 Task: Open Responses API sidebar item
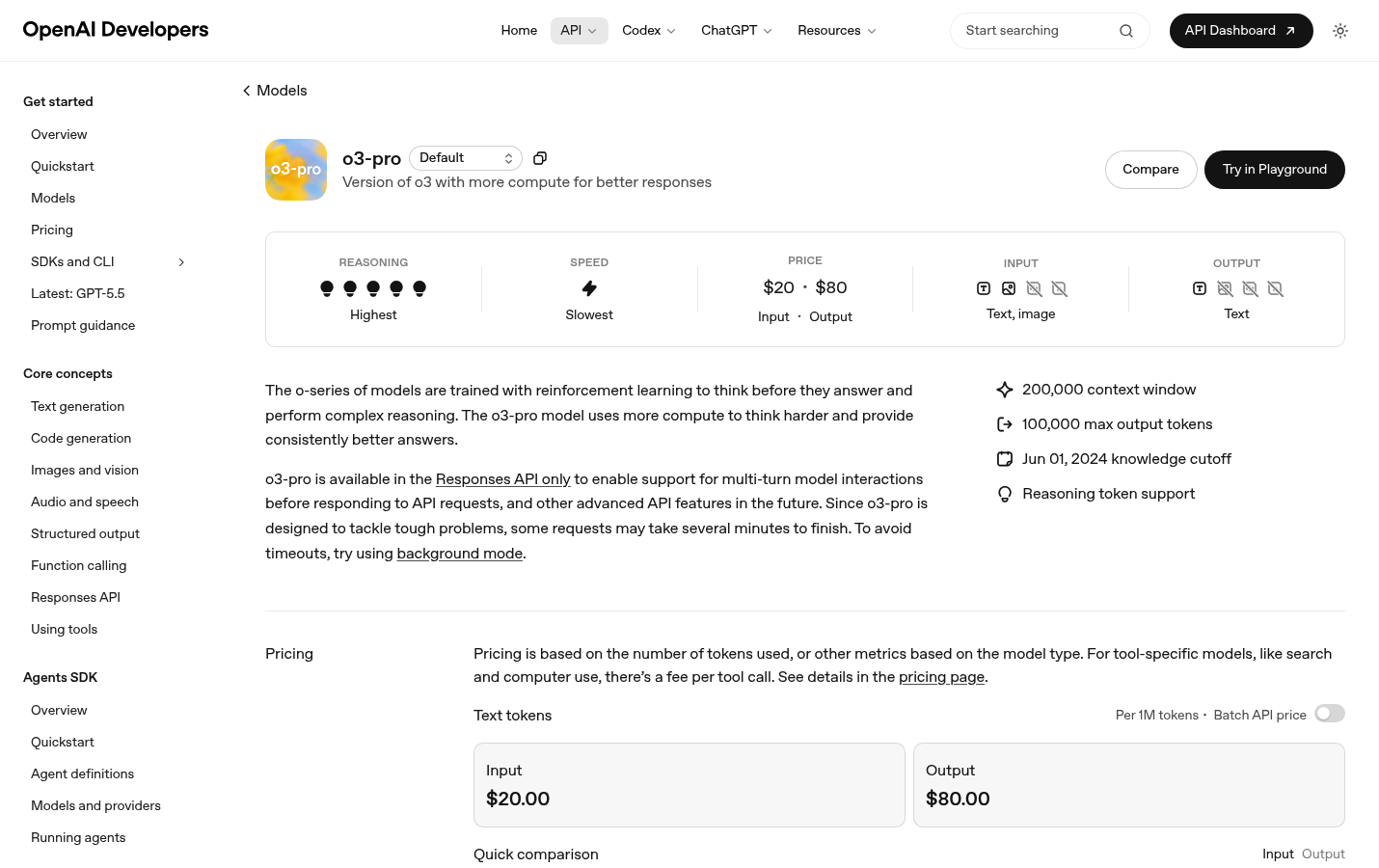coord(75,597)
